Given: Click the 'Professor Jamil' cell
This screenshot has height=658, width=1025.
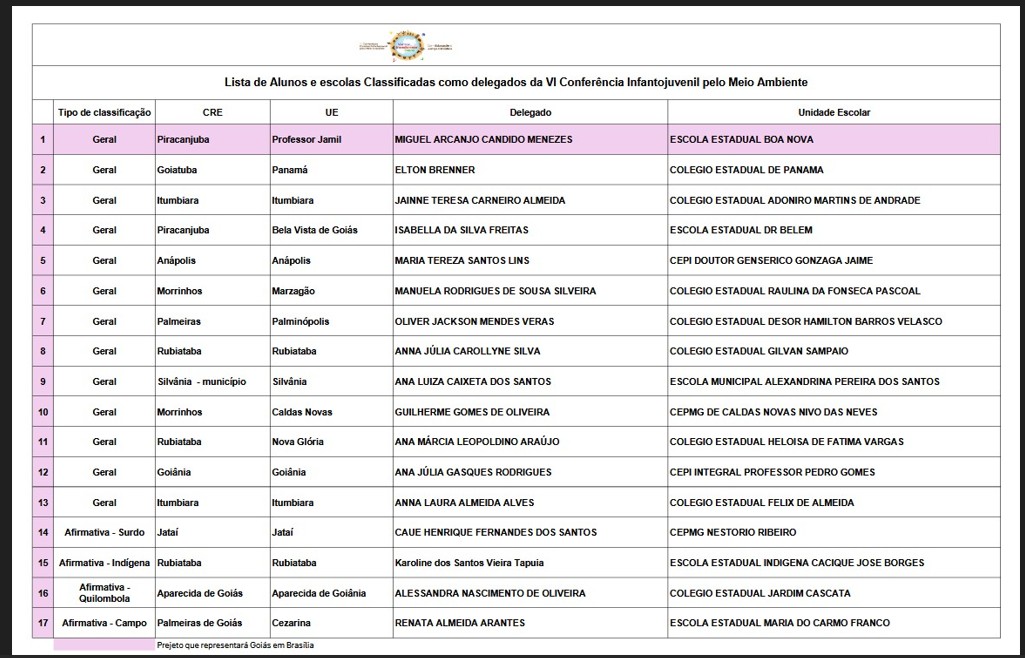Looking at the screenshot, I should click(306, 140).
